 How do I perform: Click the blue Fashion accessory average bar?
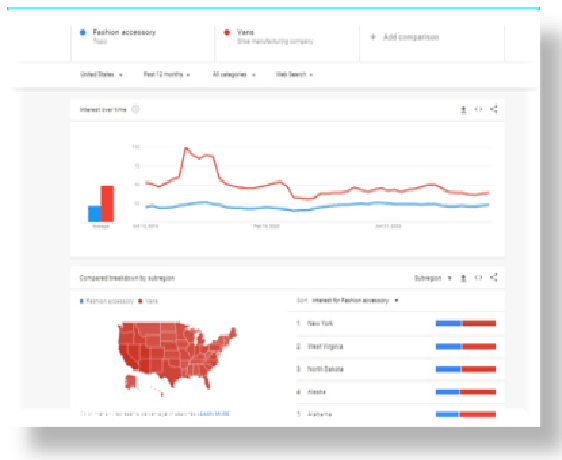coord(95,214)
